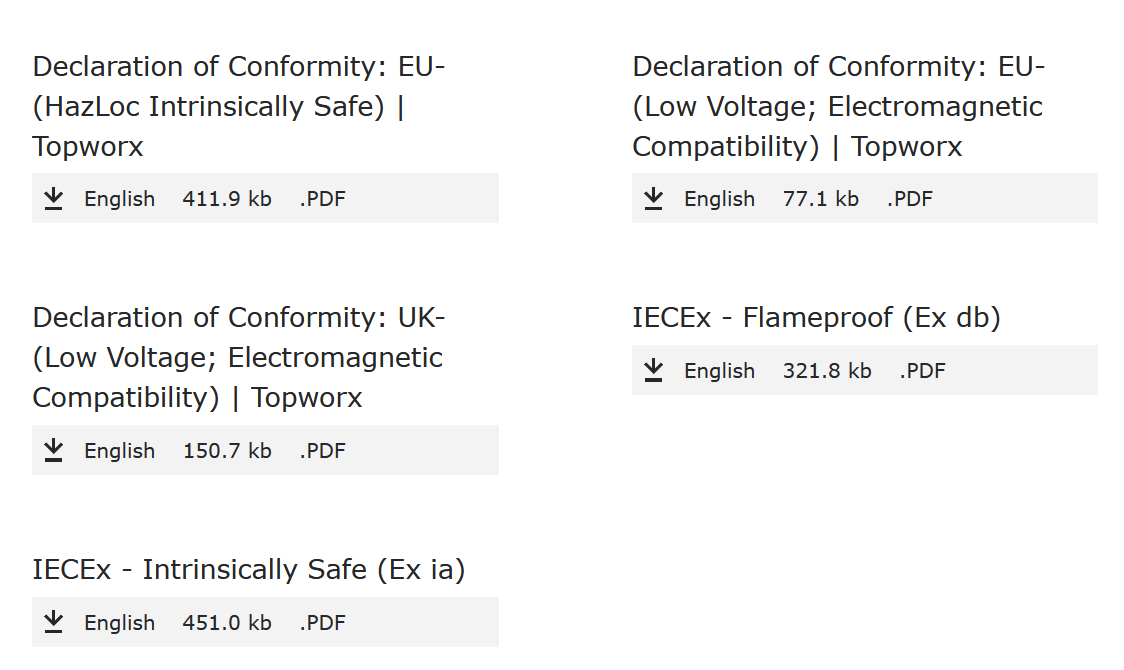Image resolution: width=1124 pixels, height=670 pixels.
Task: Click download icon for 77.1 kb PDF
Action: [x=654, y=199]
